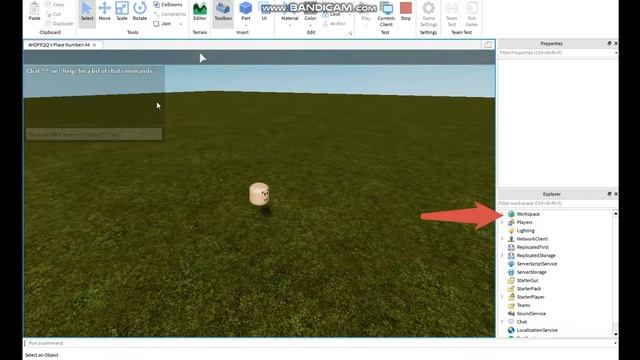Open Game Settings
The height and width of the screenshot is (360, 640).
[429, 13]
